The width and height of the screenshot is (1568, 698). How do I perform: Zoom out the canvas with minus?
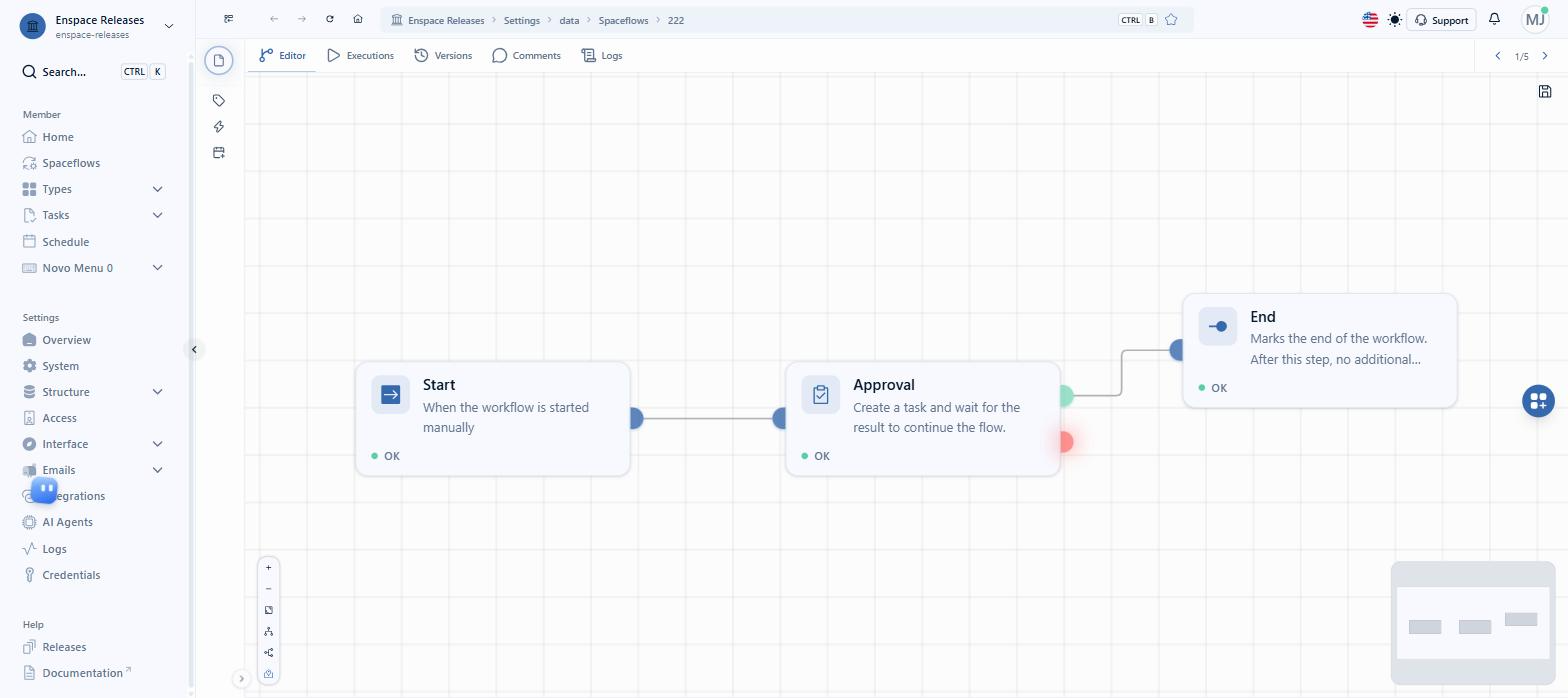[x=268, y=589]
